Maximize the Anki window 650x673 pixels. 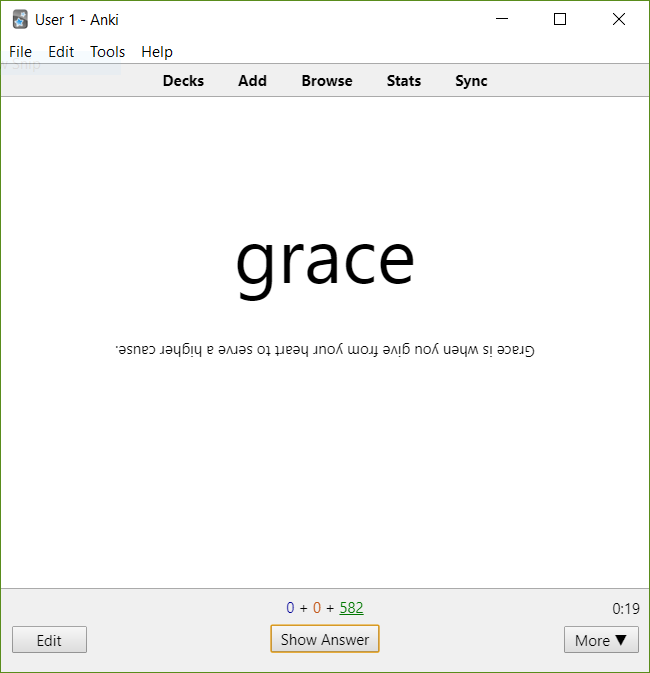pos(560,19)
